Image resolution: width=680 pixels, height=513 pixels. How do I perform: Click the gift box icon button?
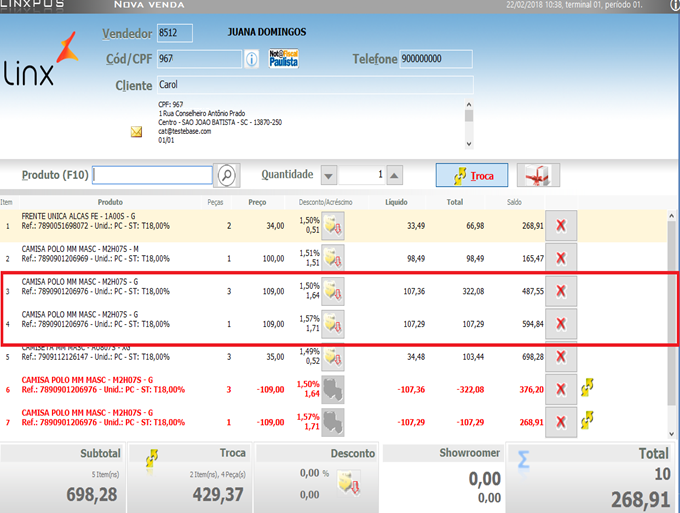tap(538, 175)
